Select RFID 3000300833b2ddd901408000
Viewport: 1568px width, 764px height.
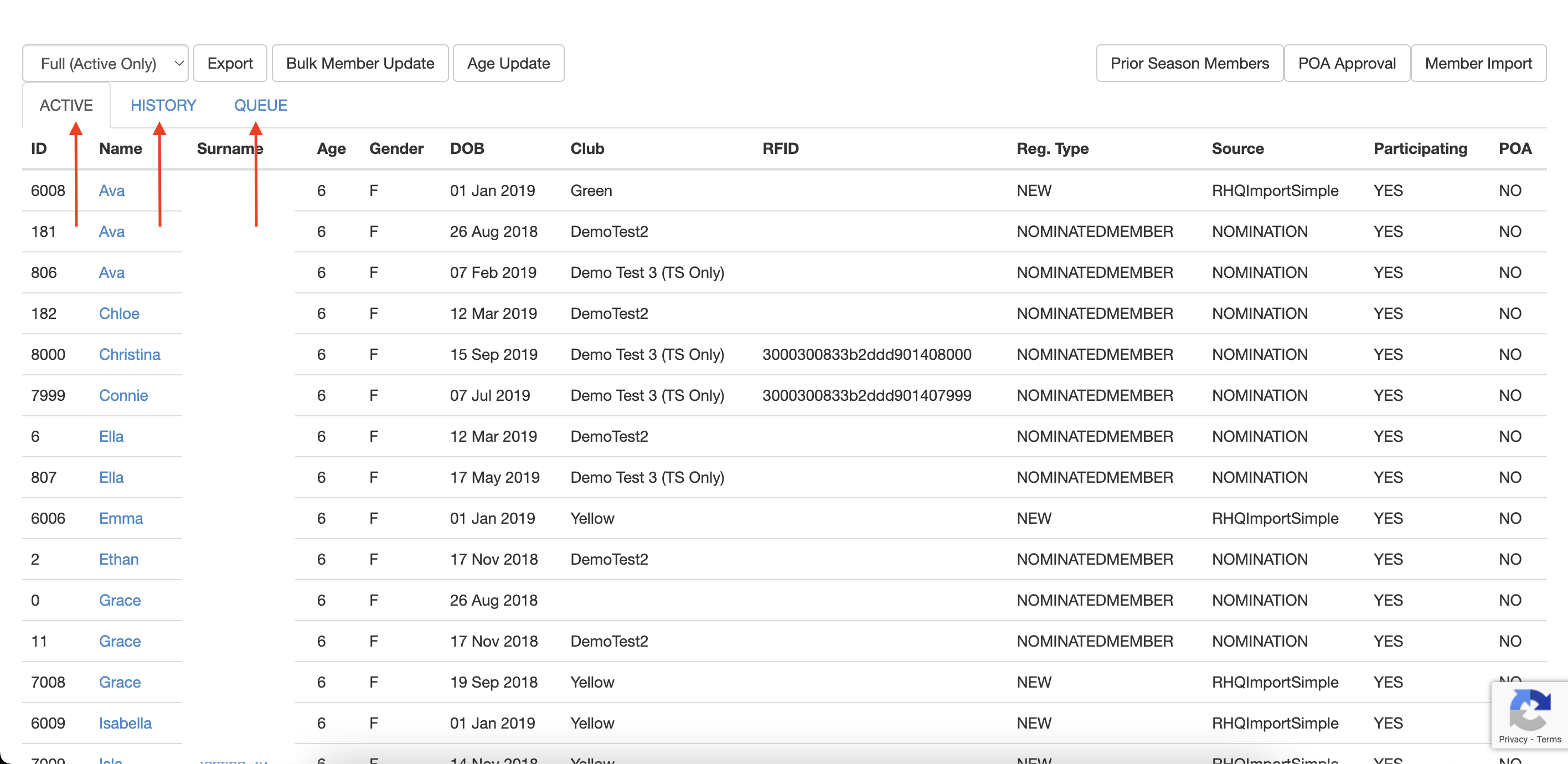(x=867, y=354)
